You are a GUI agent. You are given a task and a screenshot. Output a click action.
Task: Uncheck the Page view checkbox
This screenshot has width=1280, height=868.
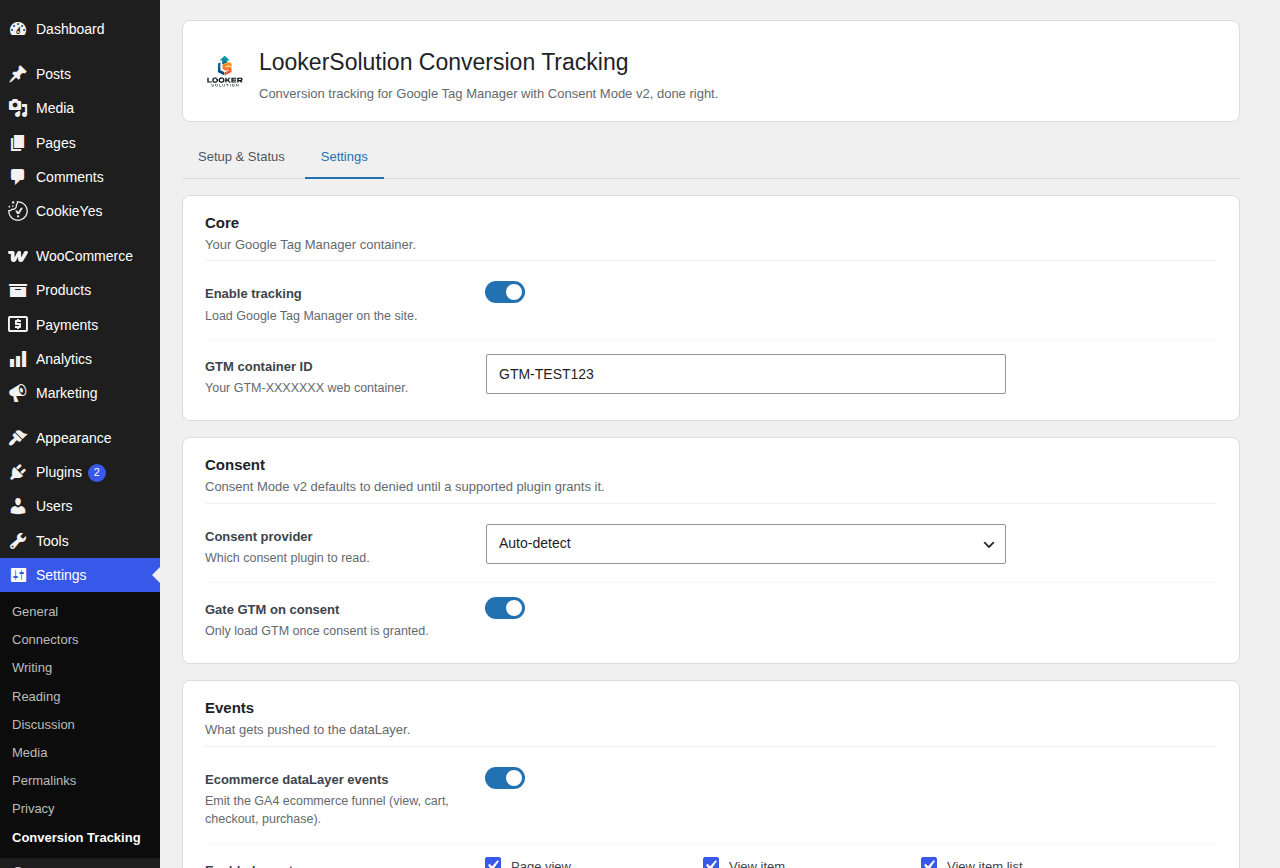point(493,864)
